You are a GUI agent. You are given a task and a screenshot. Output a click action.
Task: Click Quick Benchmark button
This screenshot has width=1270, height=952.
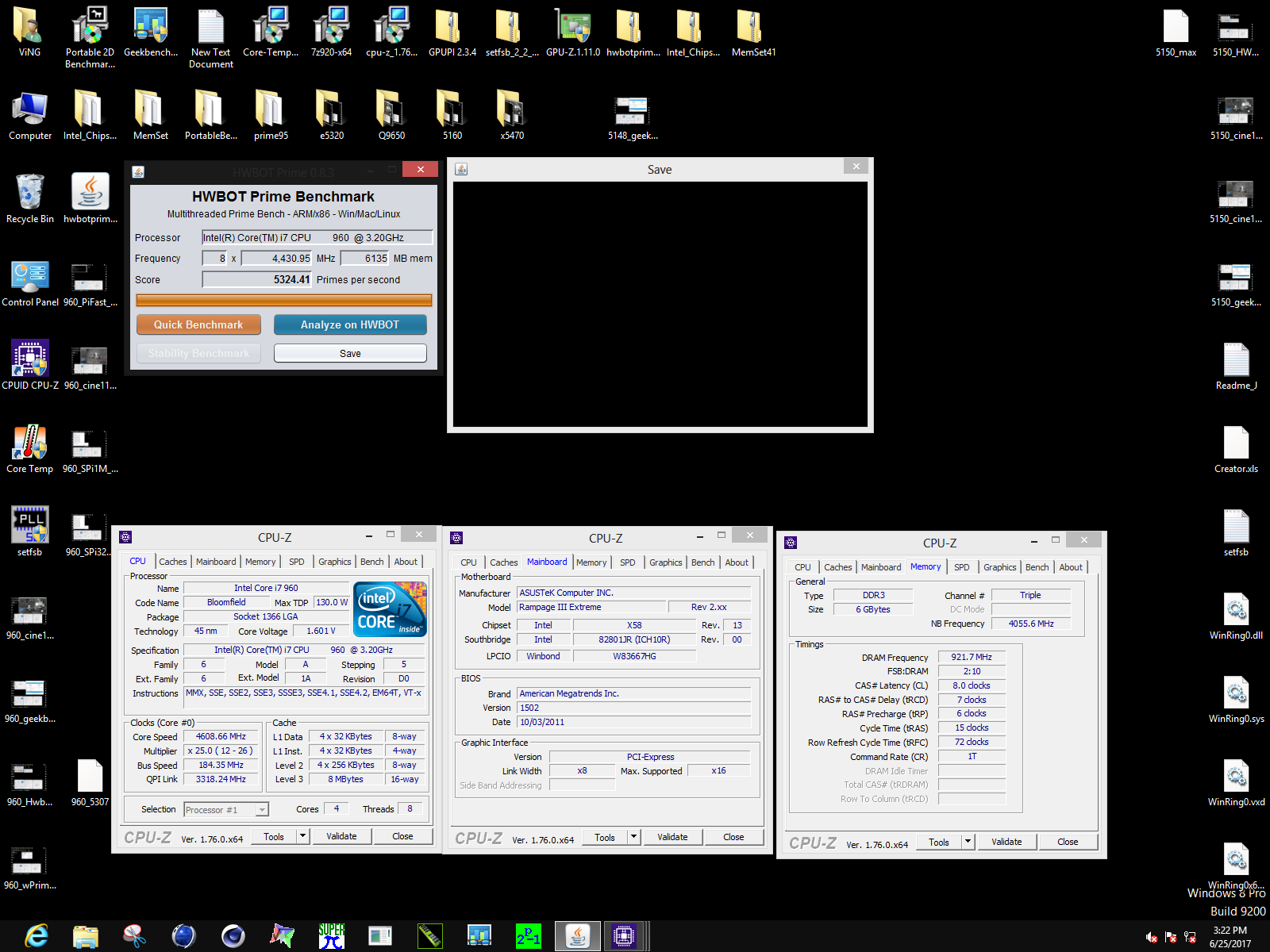[198, 324]
